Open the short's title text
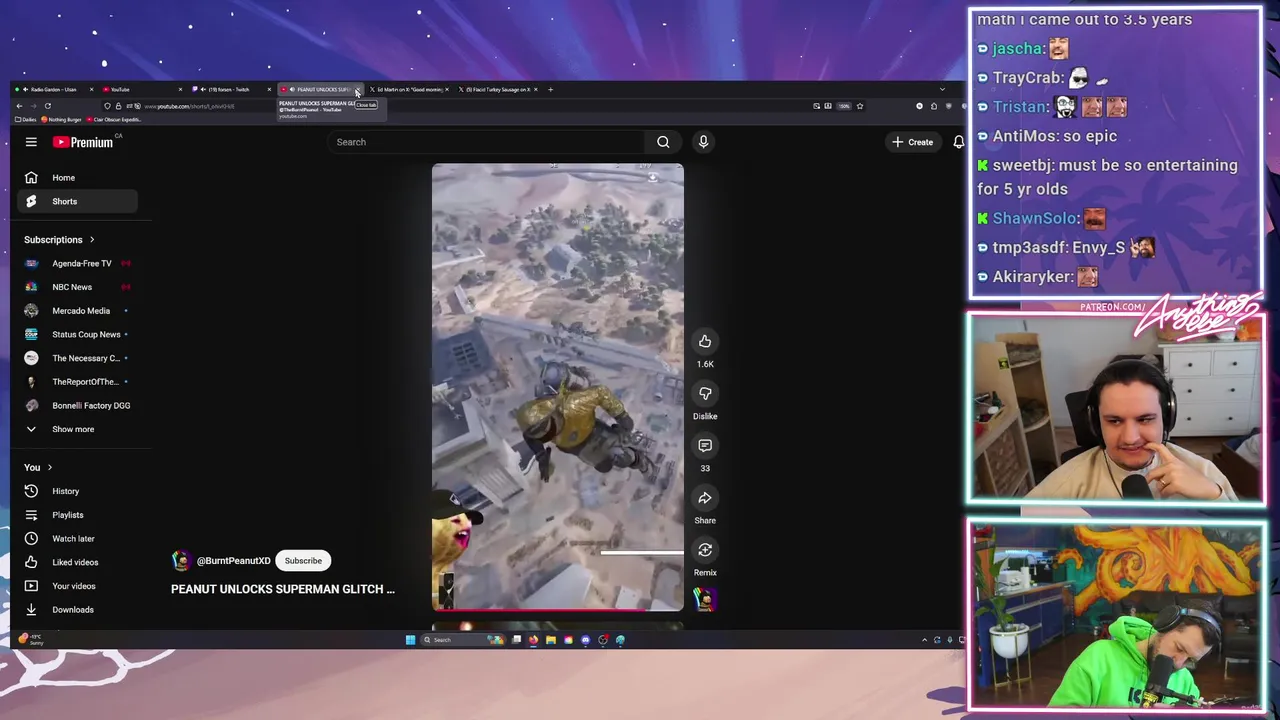This screenshot has width=1280, height=720. [283, 589]
